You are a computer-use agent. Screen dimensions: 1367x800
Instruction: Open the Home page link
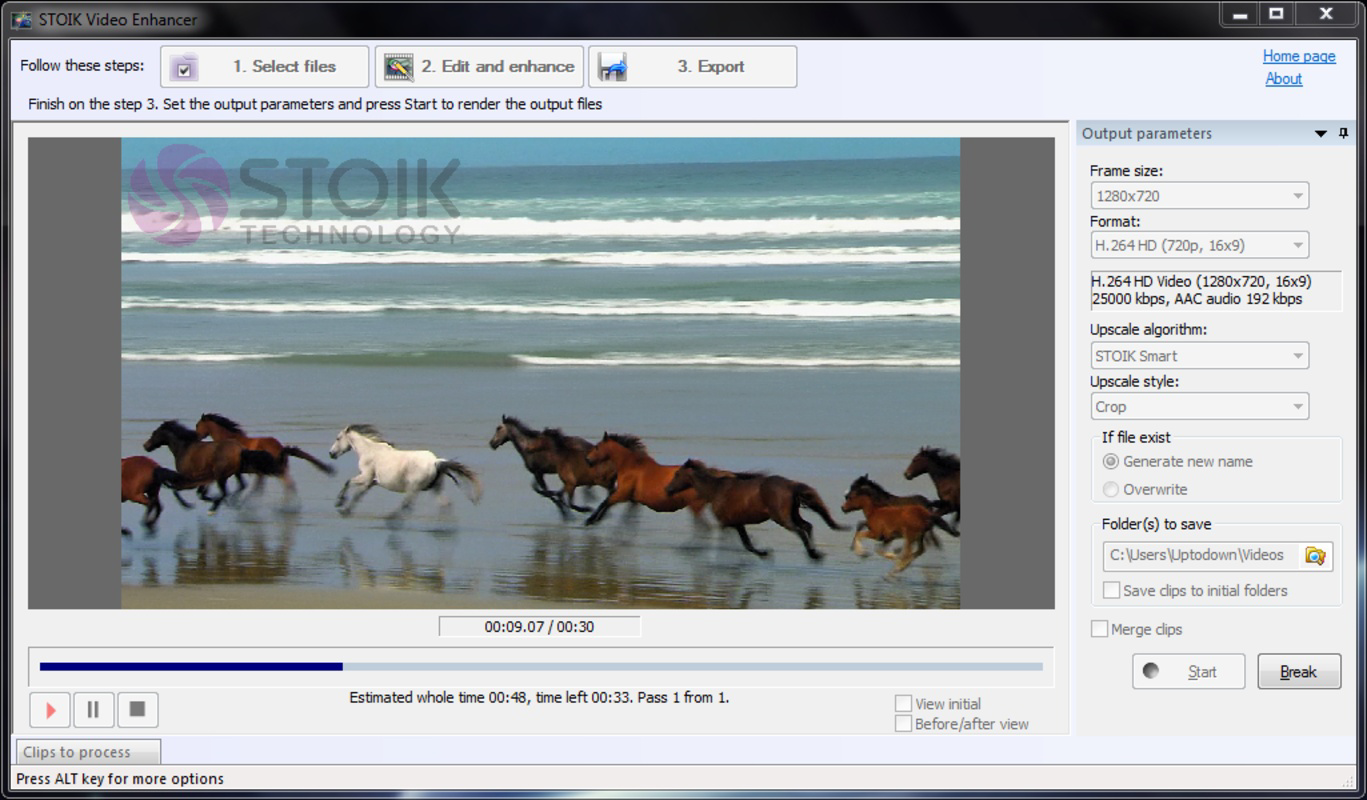[x=1299, y=56]
